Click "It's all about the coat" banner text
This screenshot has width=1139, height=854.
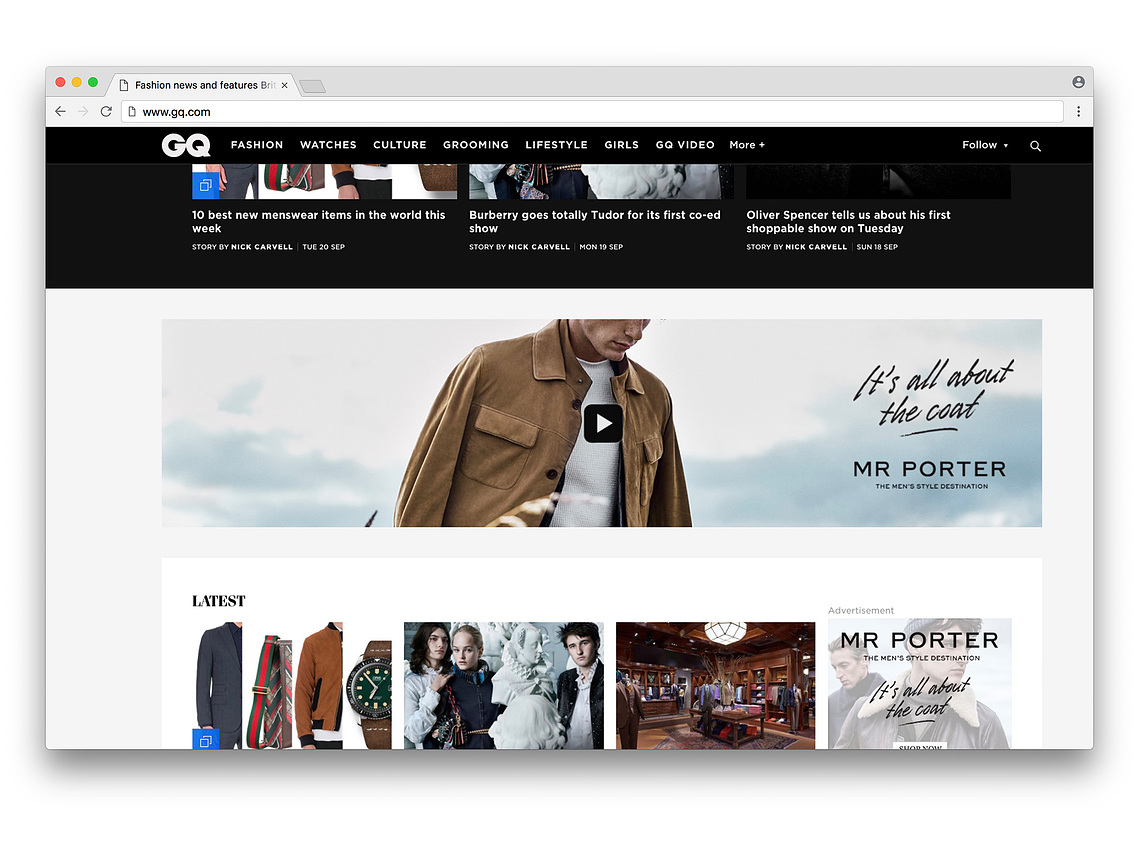pos(933,396)
